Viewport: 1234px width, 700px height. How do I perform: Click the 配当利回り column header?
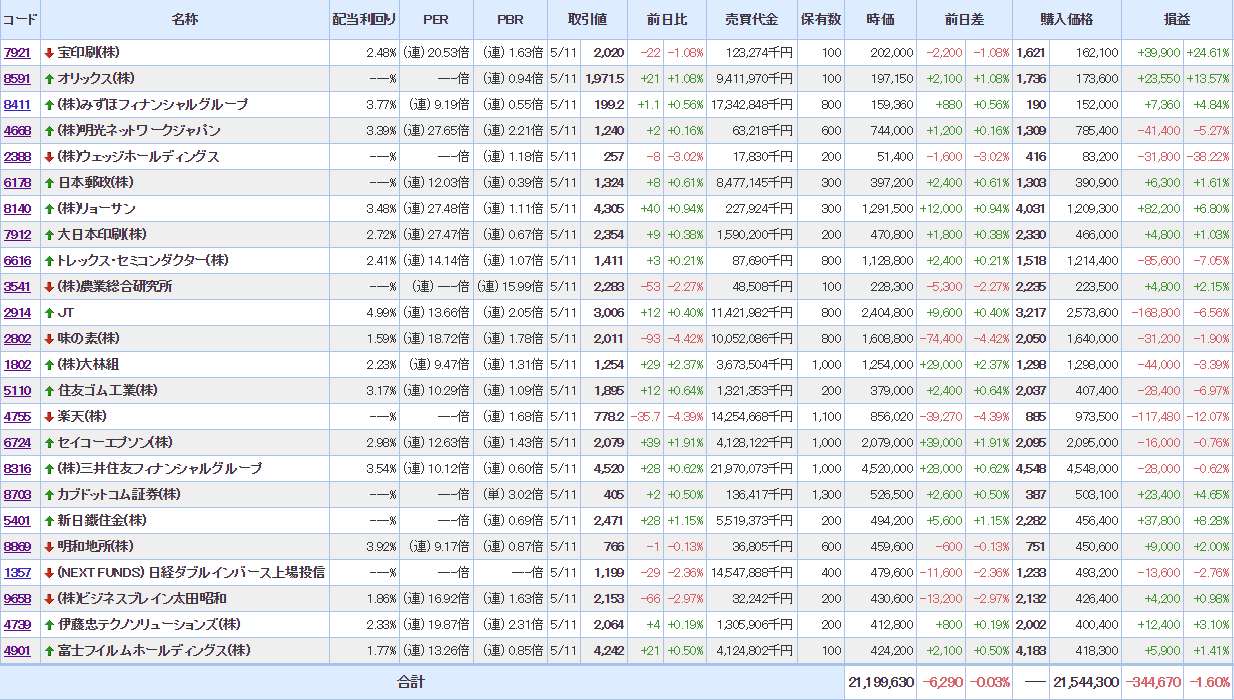point(364,19)
